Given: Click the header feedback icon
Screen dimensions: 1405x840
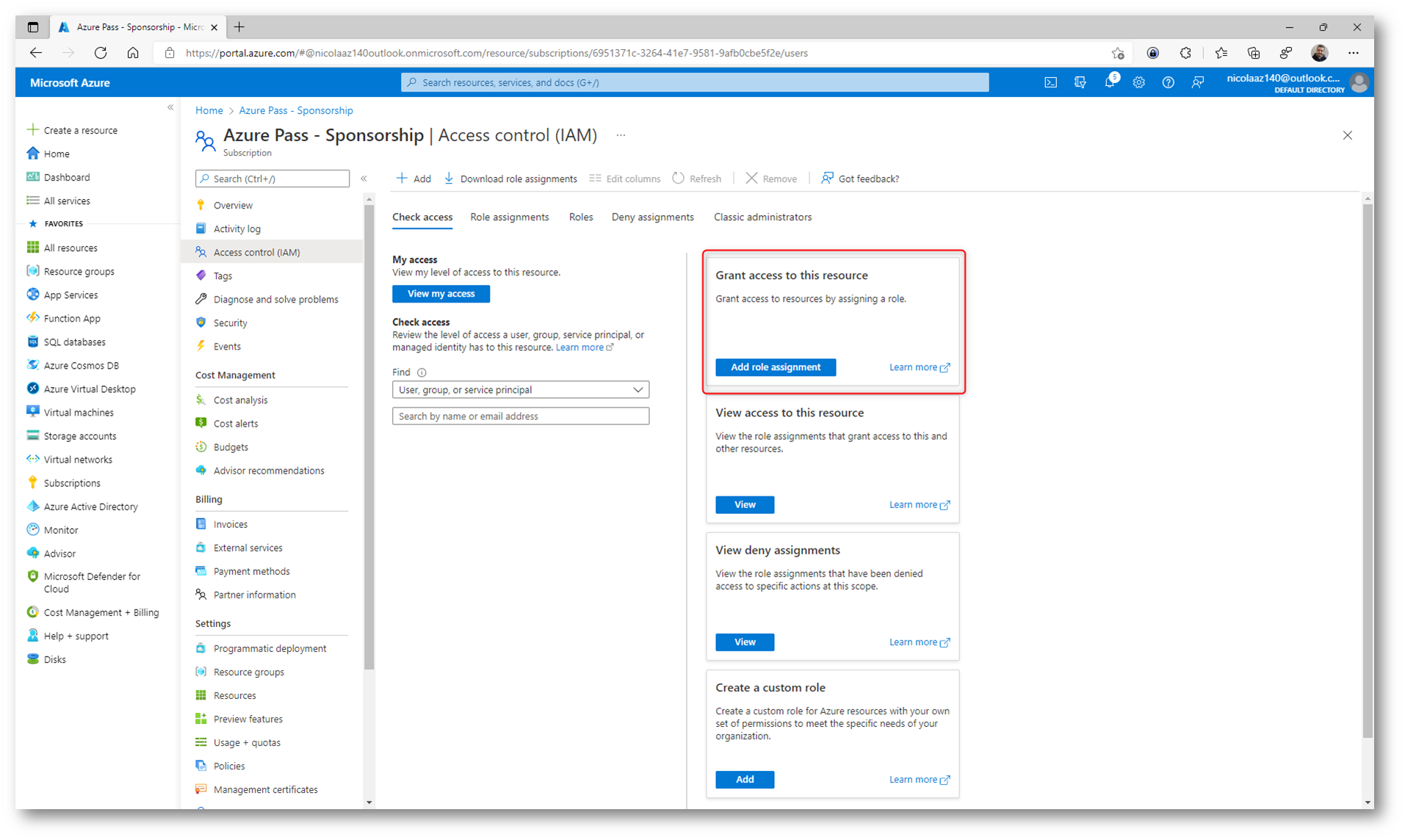Looking at the screenshot, I should [x=1197, y=83].
